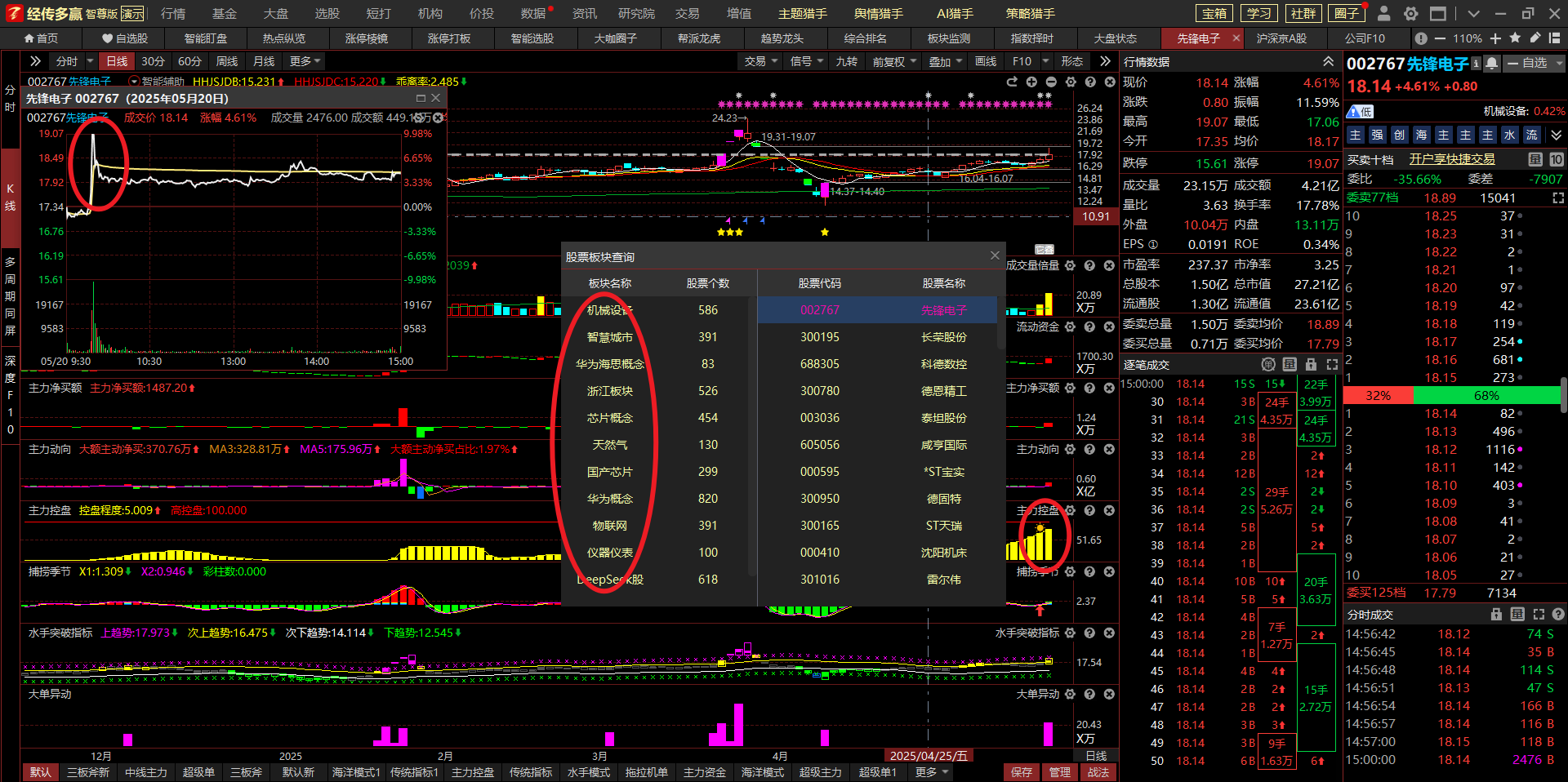
Task: Open the 行情 menu
Action: [x=173, y=13]
